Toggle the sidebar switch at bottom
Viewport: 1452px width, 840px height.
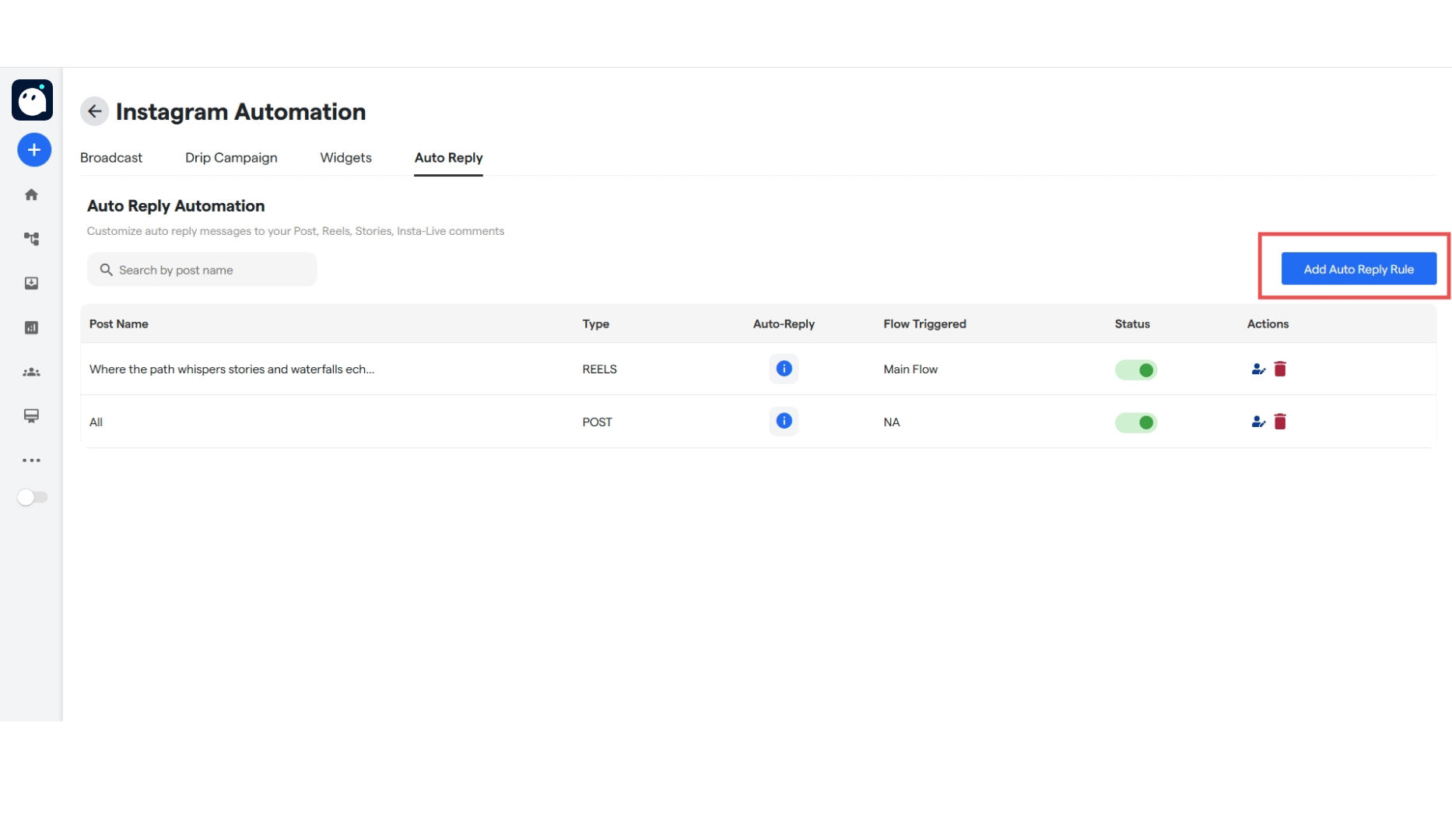[32, 497]
